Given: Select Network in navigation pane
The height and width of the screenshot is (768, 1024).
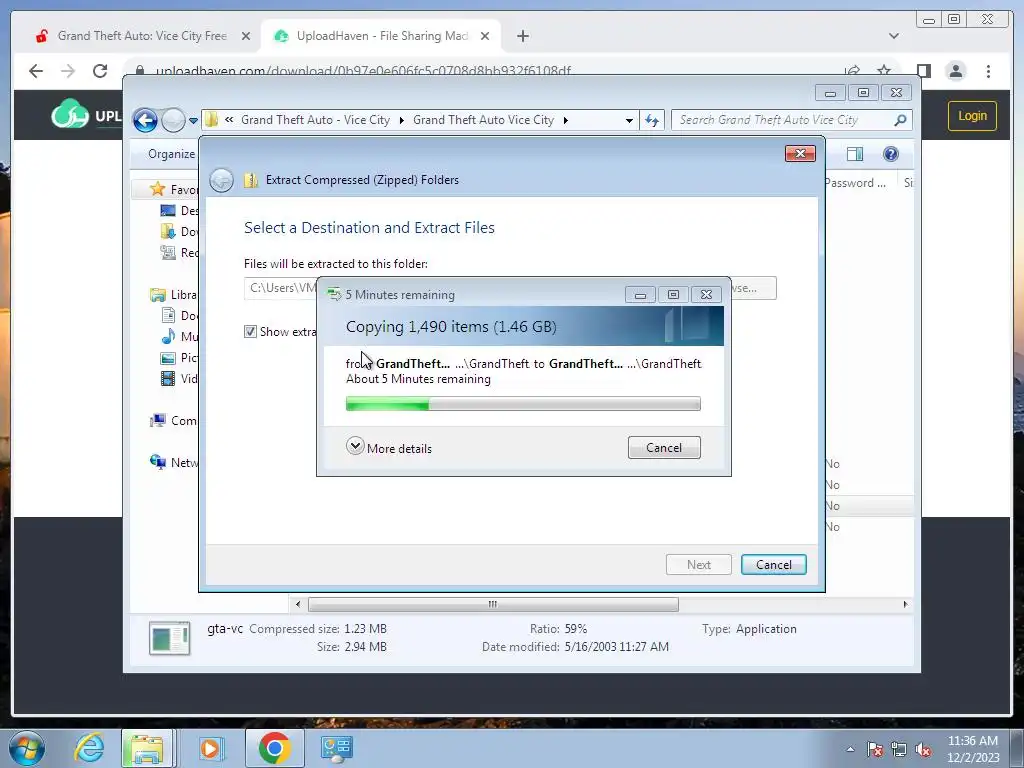Looking at the screenshot, I should point(174,462).
